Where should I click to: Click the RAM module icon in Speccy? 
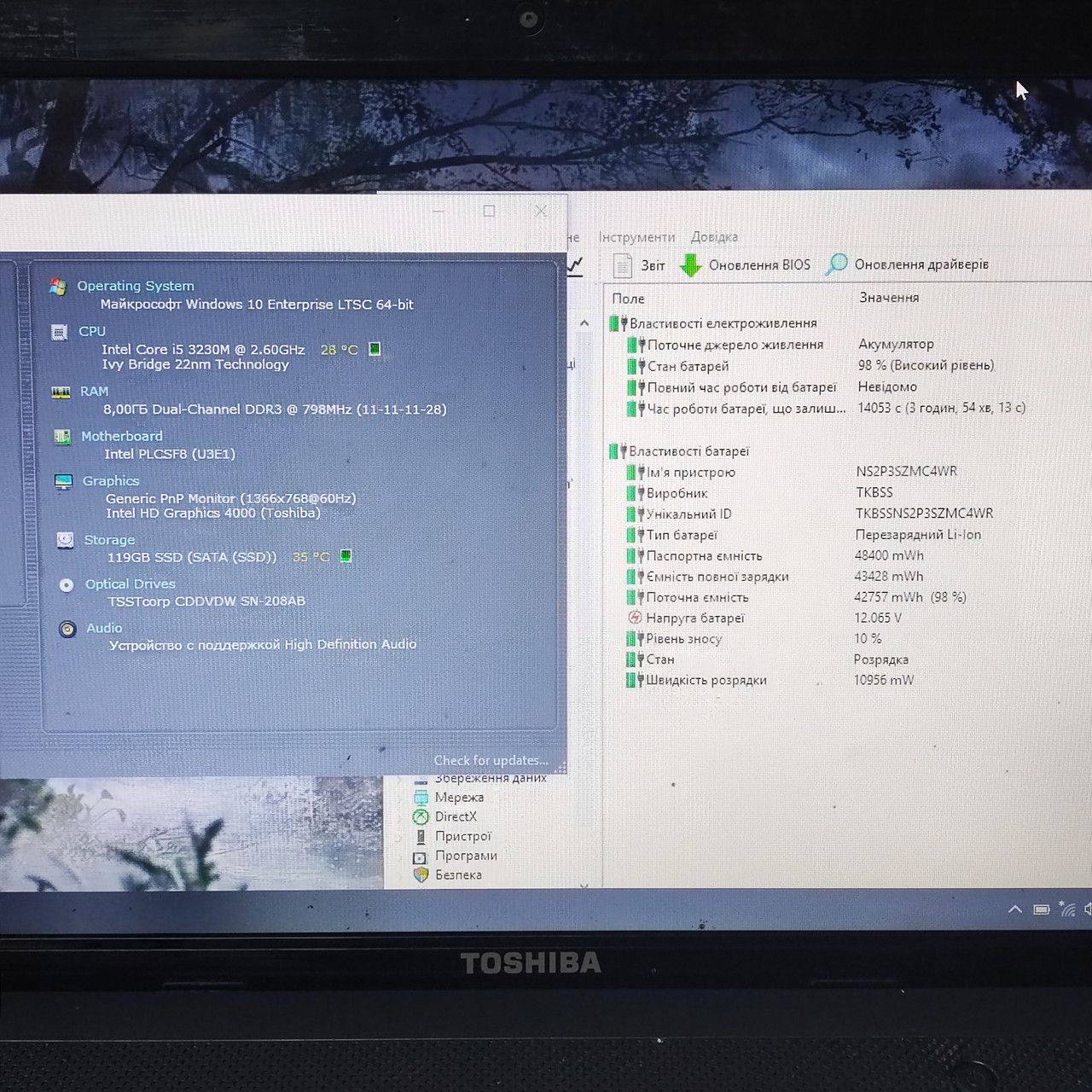tap(61, 392)
